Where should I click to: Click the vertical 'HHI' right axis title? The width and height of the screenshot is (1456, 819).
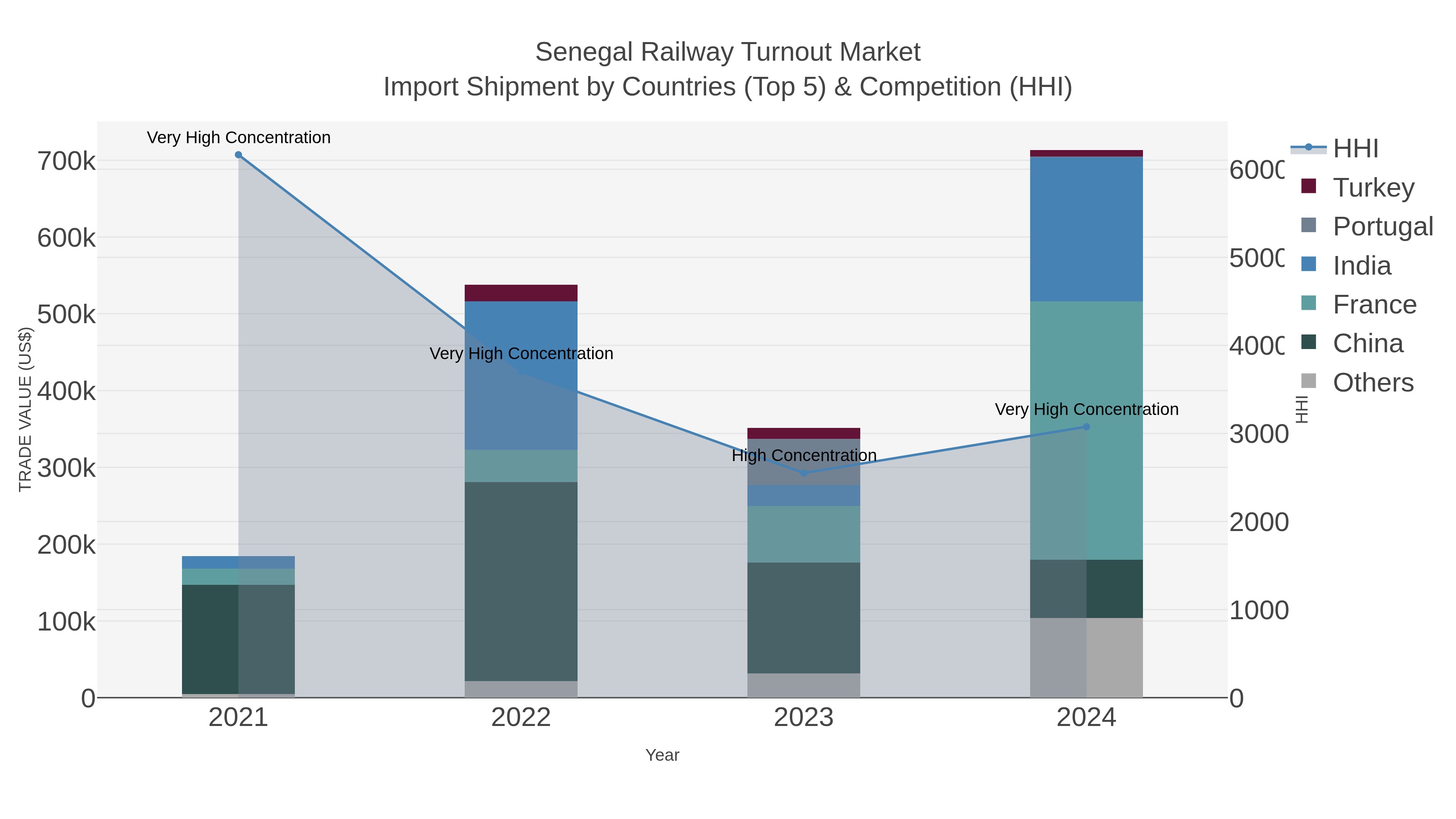1302,409
